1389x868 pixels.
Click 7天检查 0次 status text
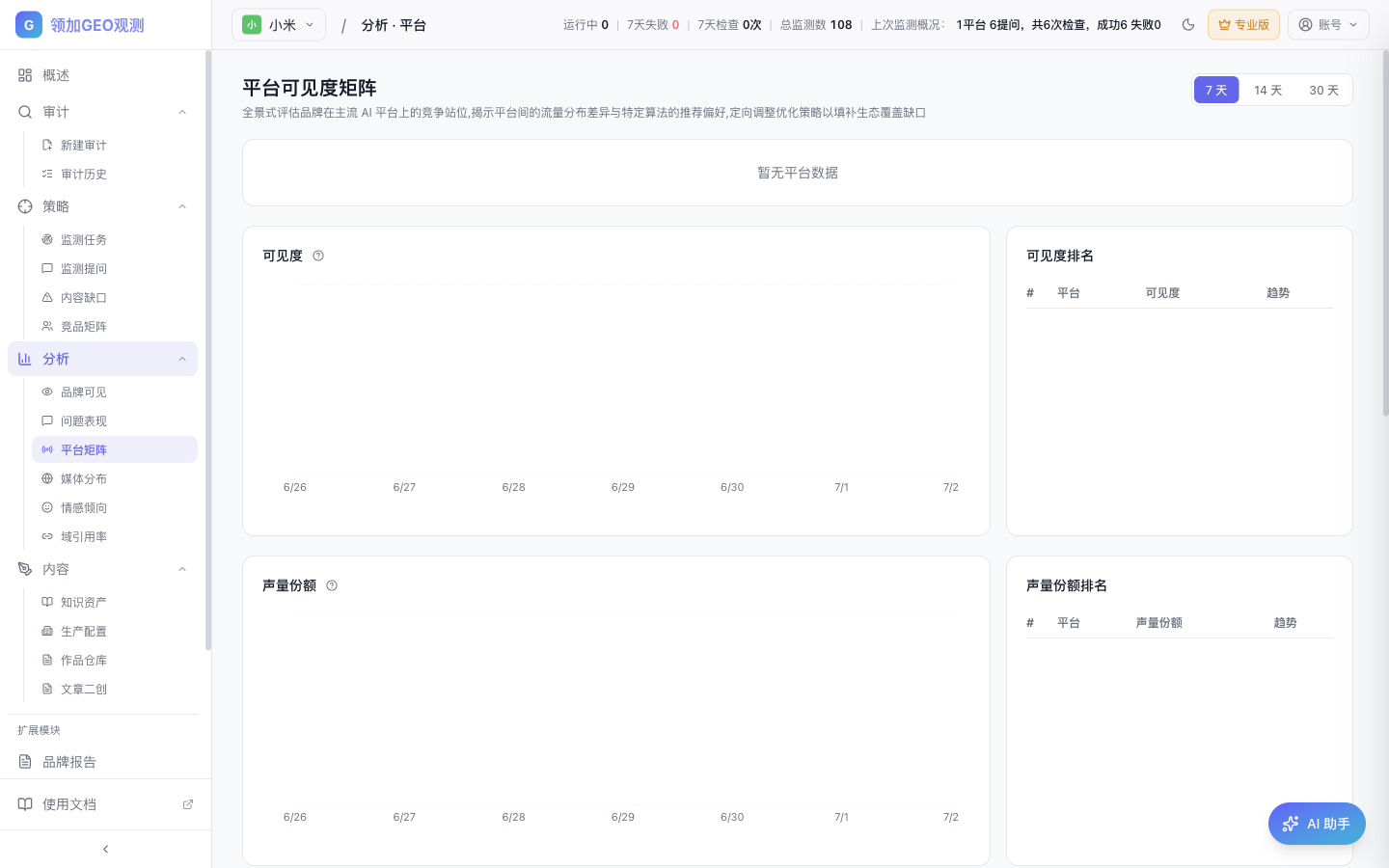coord(729,25)
